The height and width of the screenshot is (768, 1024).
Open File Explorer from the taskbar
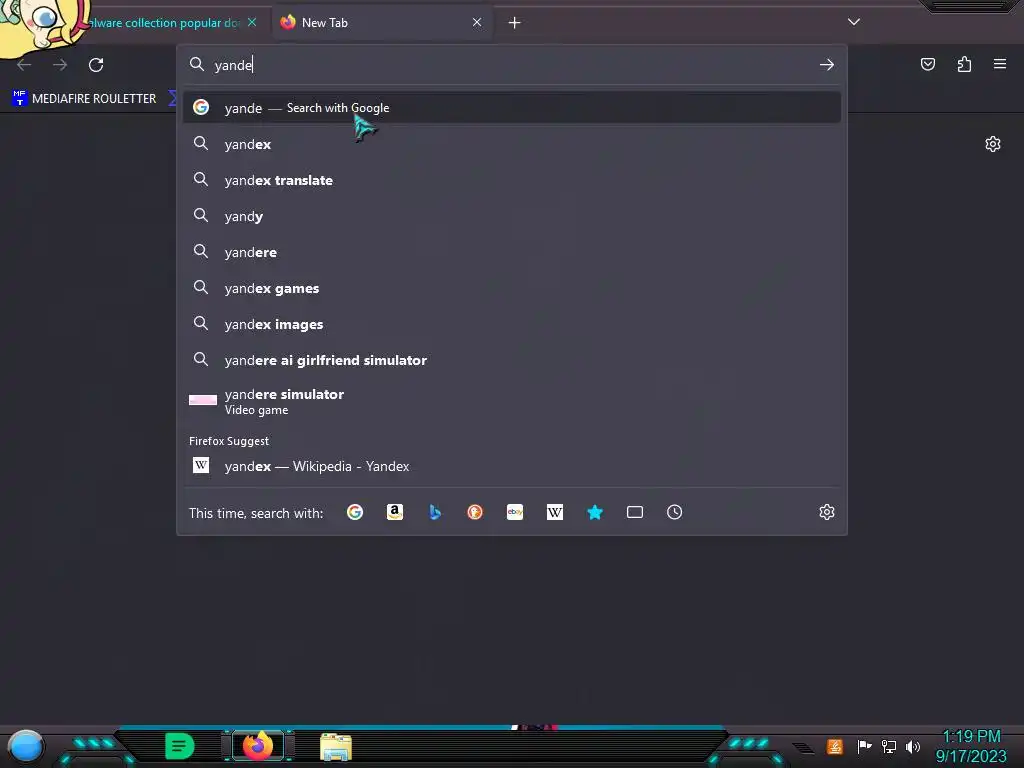[336, 747]
